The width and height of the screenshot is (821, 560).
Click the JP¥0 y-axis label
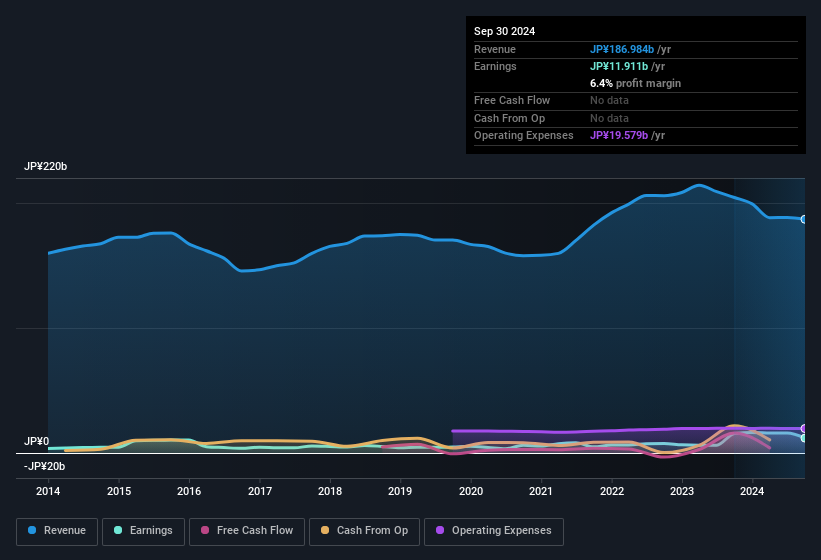(36, 441)
